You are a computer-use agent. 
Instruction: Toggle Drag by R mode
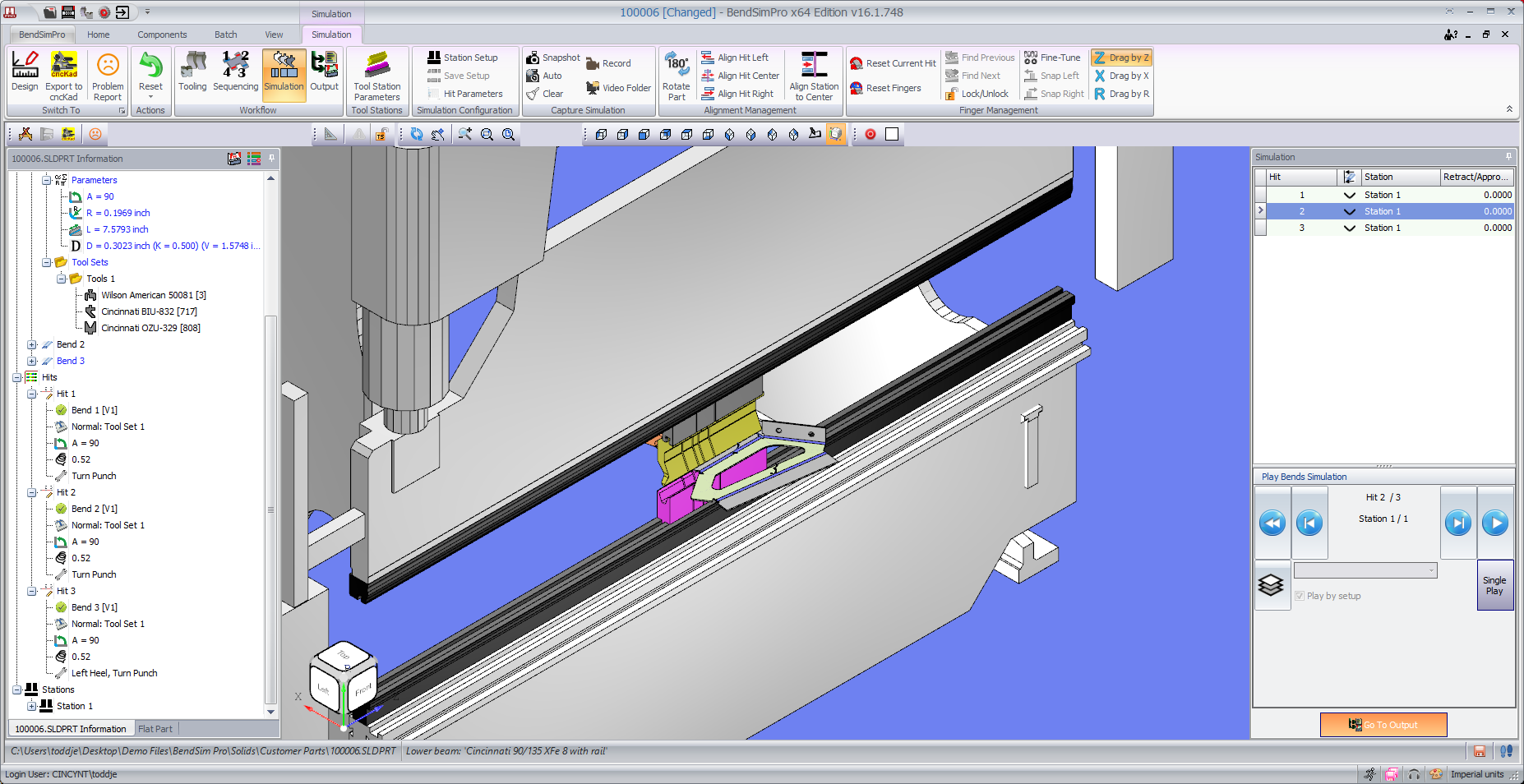(x=1121, y=94)
